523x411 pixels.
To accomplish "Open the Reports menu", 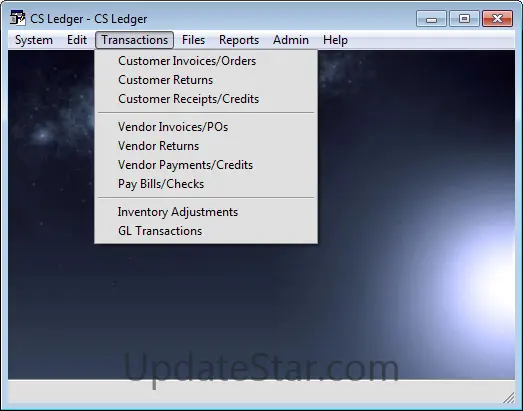I will pos(239,40).
